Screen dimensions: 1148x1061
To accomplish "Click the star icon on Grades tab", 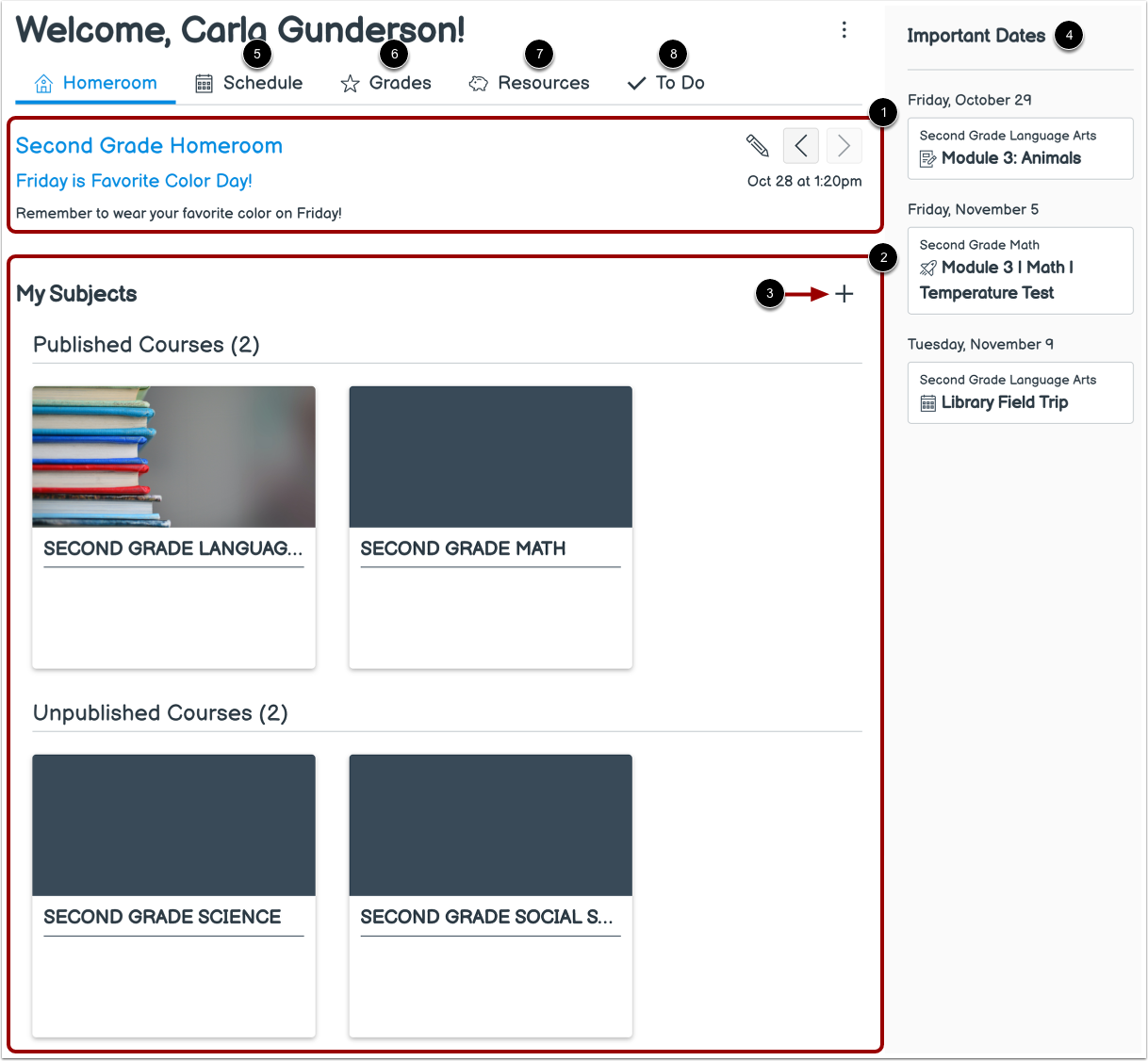I will point(350,84).
